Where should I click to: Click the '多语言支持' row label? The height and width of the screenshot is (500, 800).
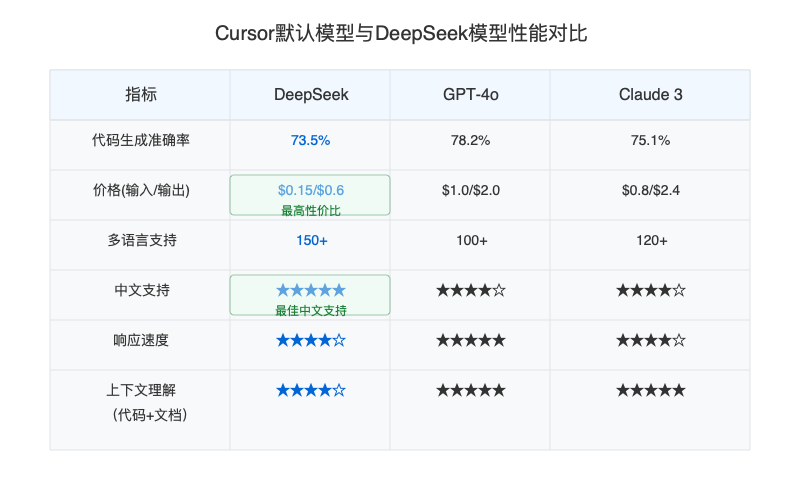tap(141, 240)
